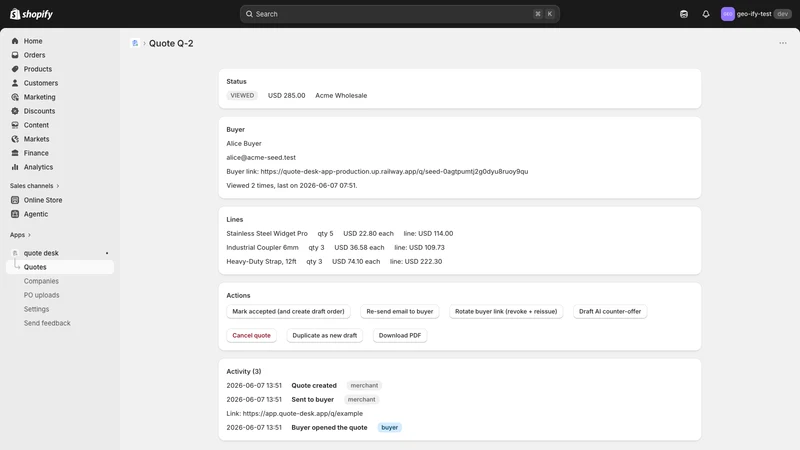Click the Agentic channel icon
The image size is (800, 450).
tap(15, 214)
